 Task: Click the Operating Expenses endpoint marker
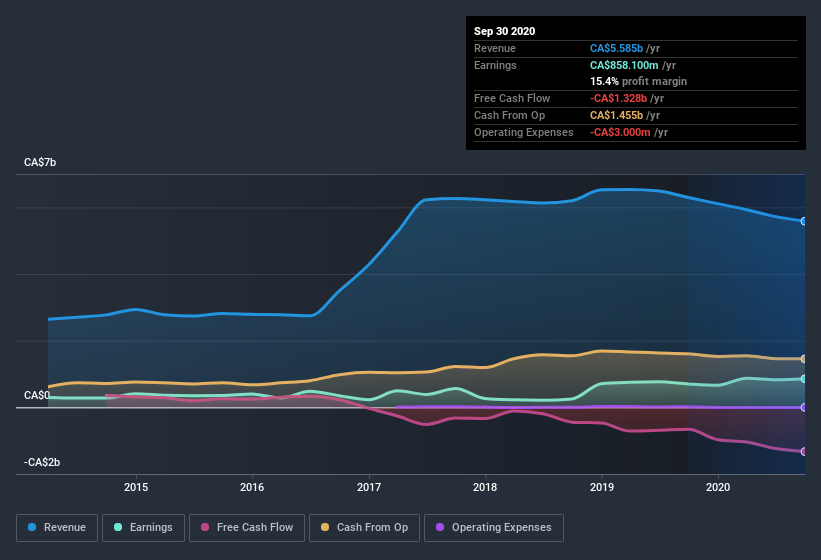point(804,407)
